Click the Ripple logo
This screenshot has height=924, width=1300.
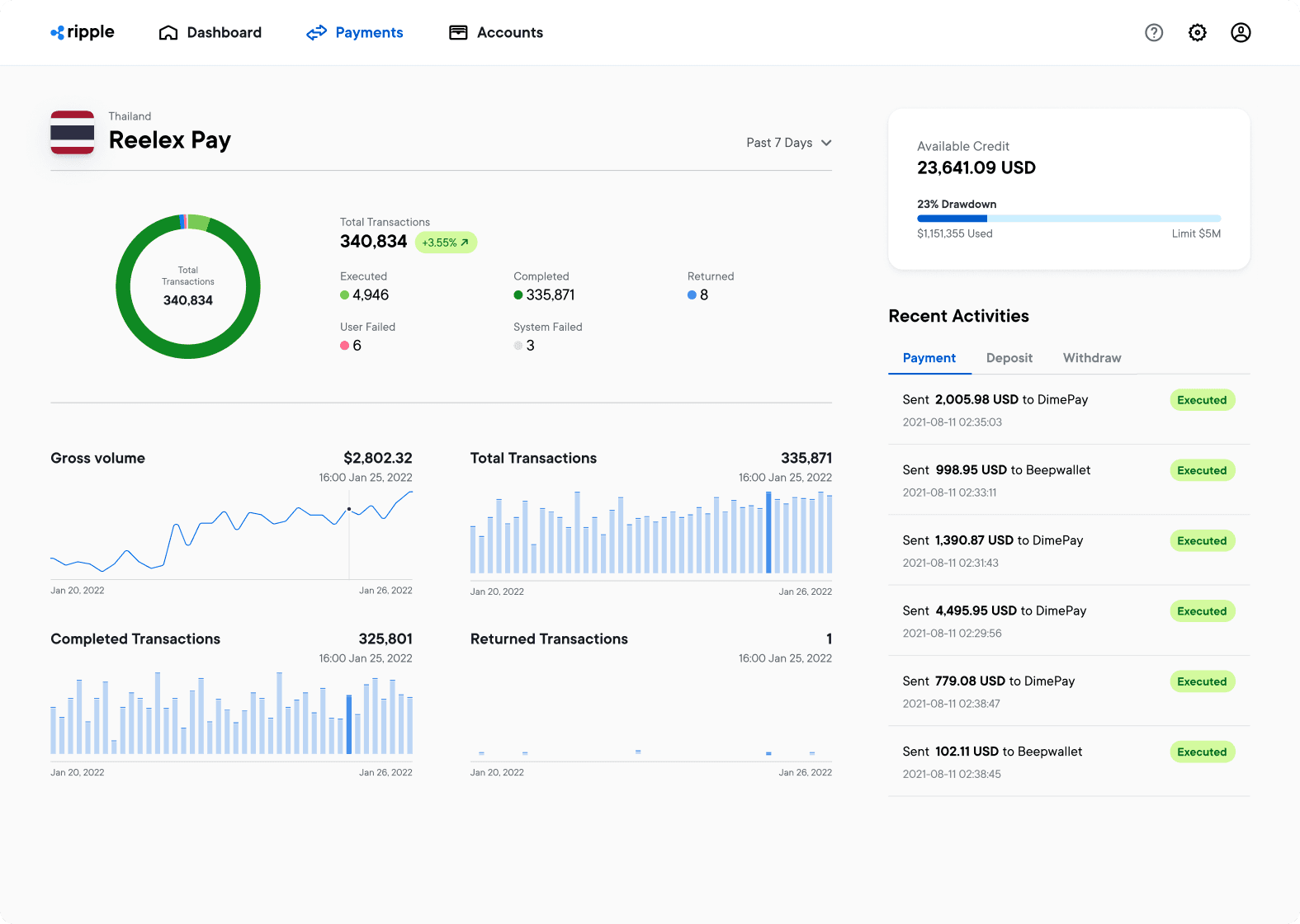click(83, 32)
